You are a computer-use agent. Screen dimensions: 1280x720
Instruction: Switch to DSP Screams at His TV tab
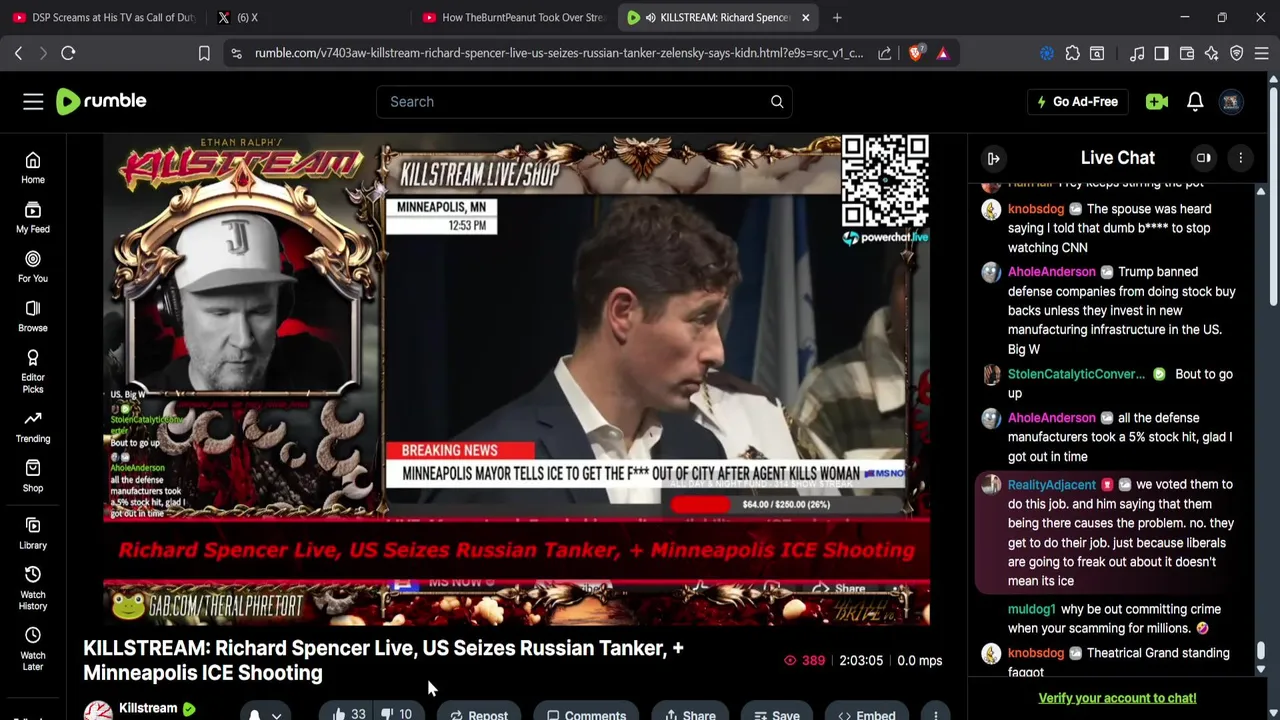click(104, 17)
